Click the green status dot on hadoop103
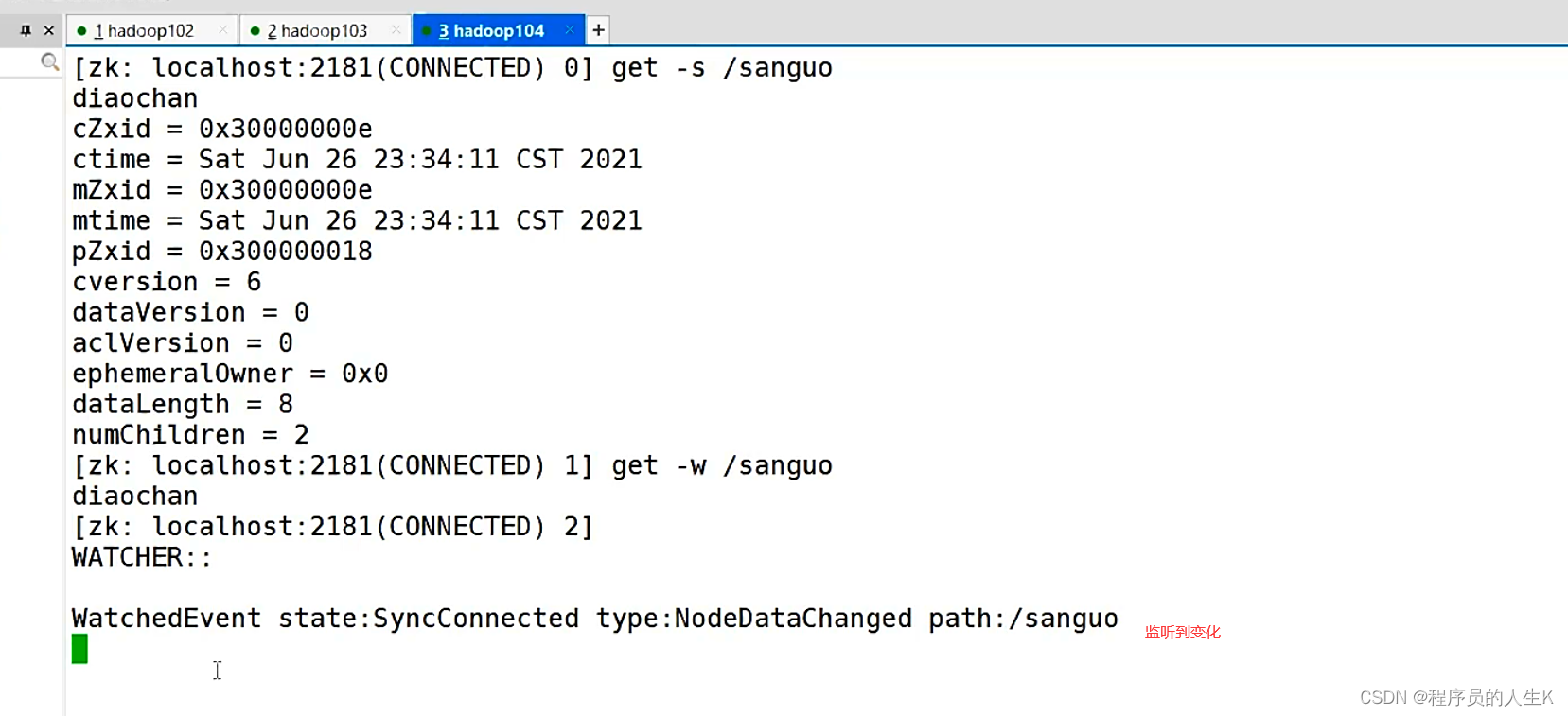The image size is (1568, 716). [255, 31]
